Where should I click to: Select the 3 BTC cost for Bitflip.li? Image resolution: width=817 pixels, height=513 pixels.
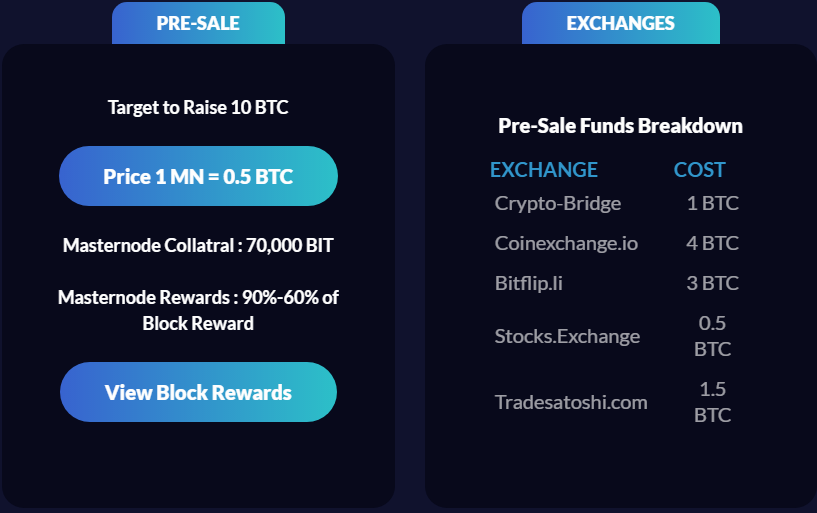pos(712,283)
